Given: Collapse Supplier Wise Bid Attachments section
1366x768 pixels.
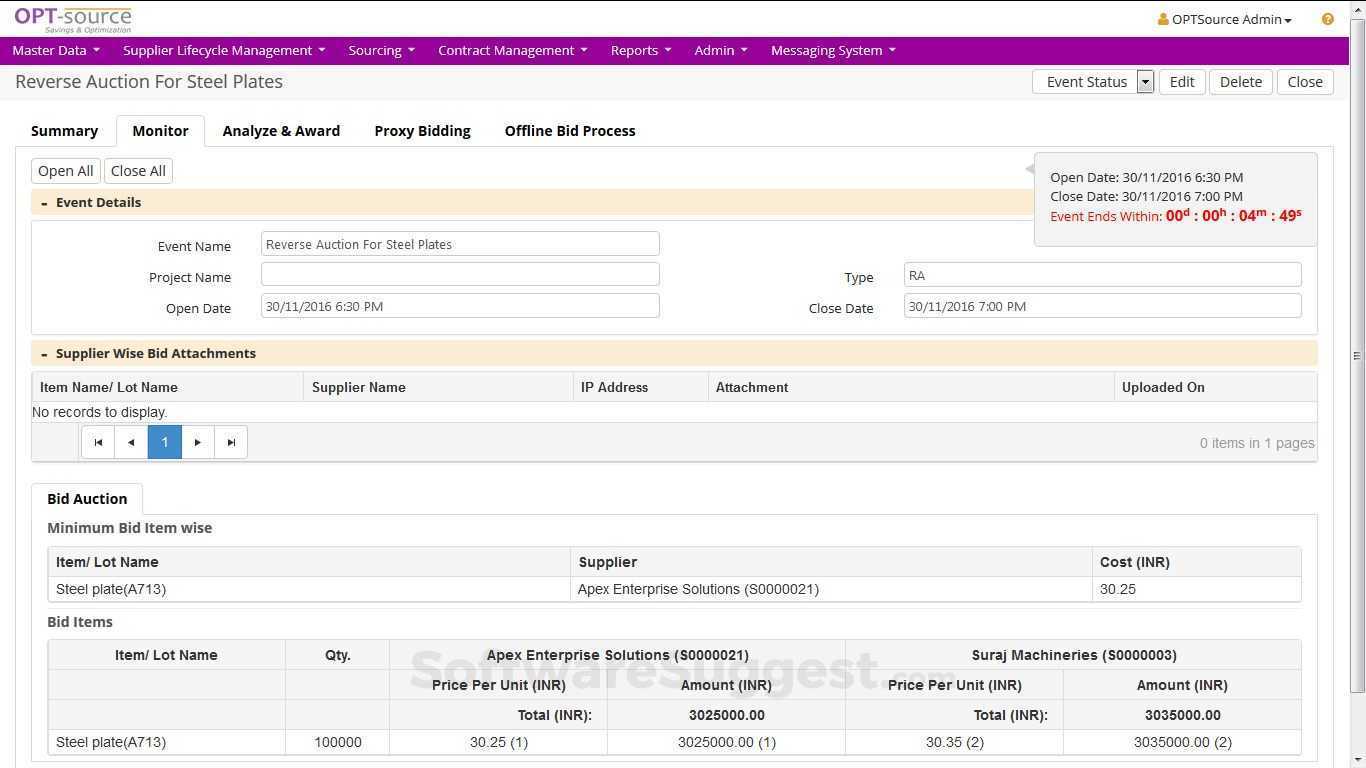Looking at the screenshot, I should (44, 354).
